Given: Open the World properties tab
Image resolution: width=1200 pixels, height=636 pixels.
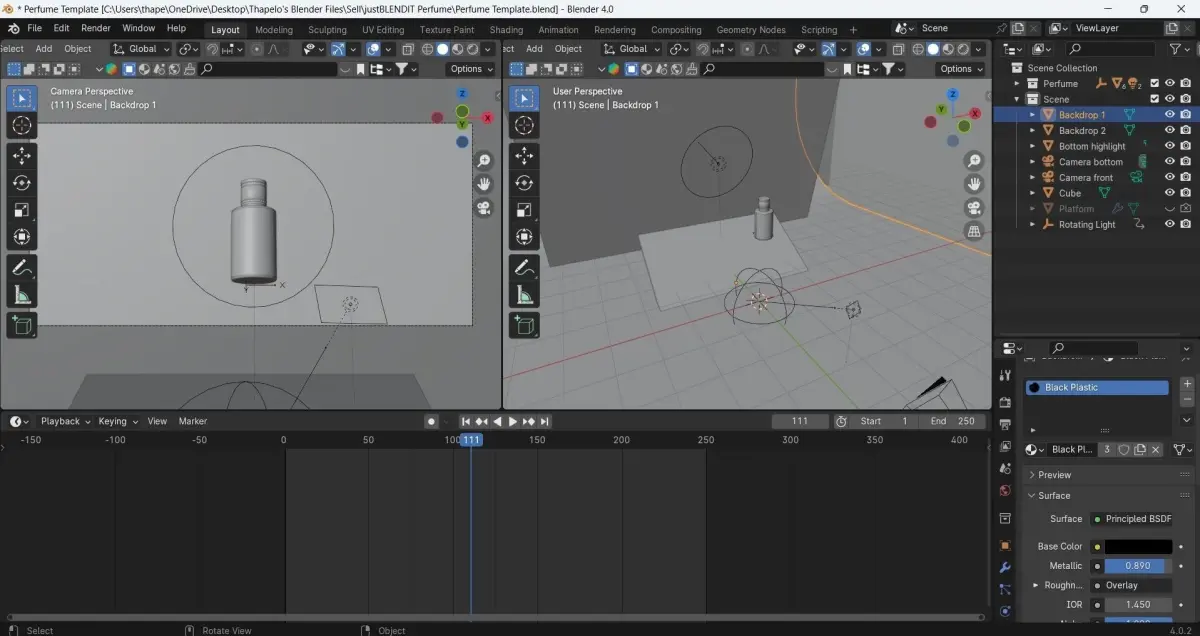Looking at the screenshot, I should 1005,490.
